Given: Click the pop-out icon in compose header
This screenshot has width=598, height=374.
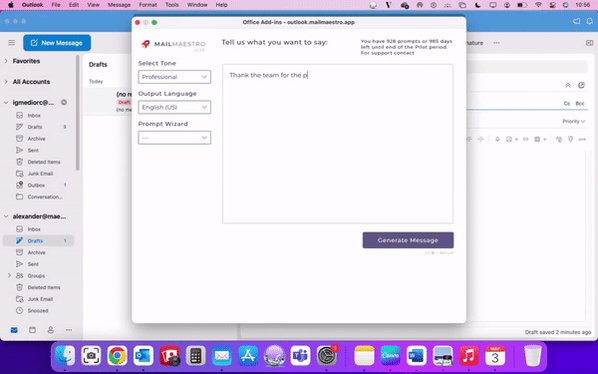Looking at the screenshot, I should 581,85.
